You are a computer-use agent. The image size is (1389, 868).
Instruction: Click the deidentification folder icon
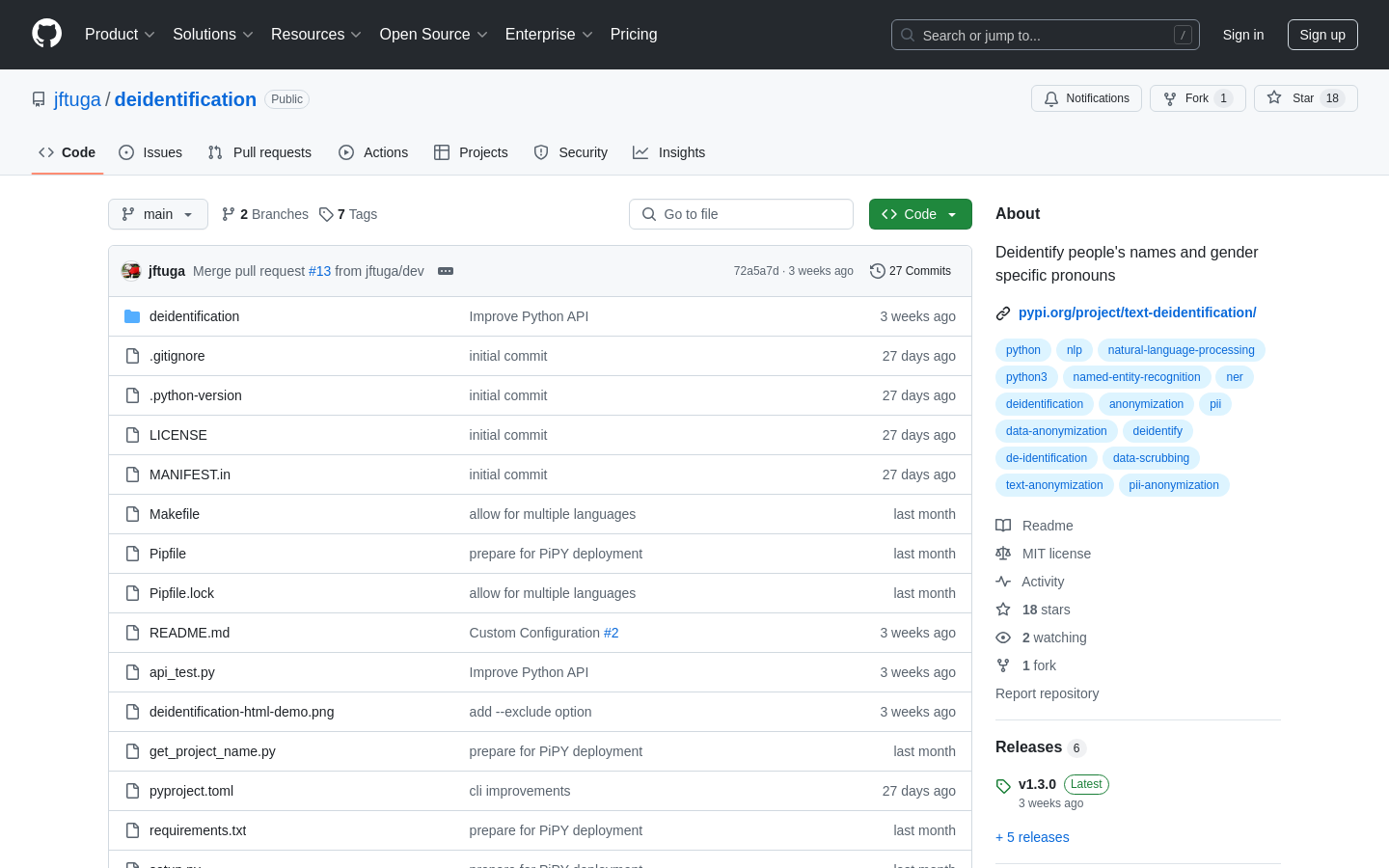pos(132,316)
